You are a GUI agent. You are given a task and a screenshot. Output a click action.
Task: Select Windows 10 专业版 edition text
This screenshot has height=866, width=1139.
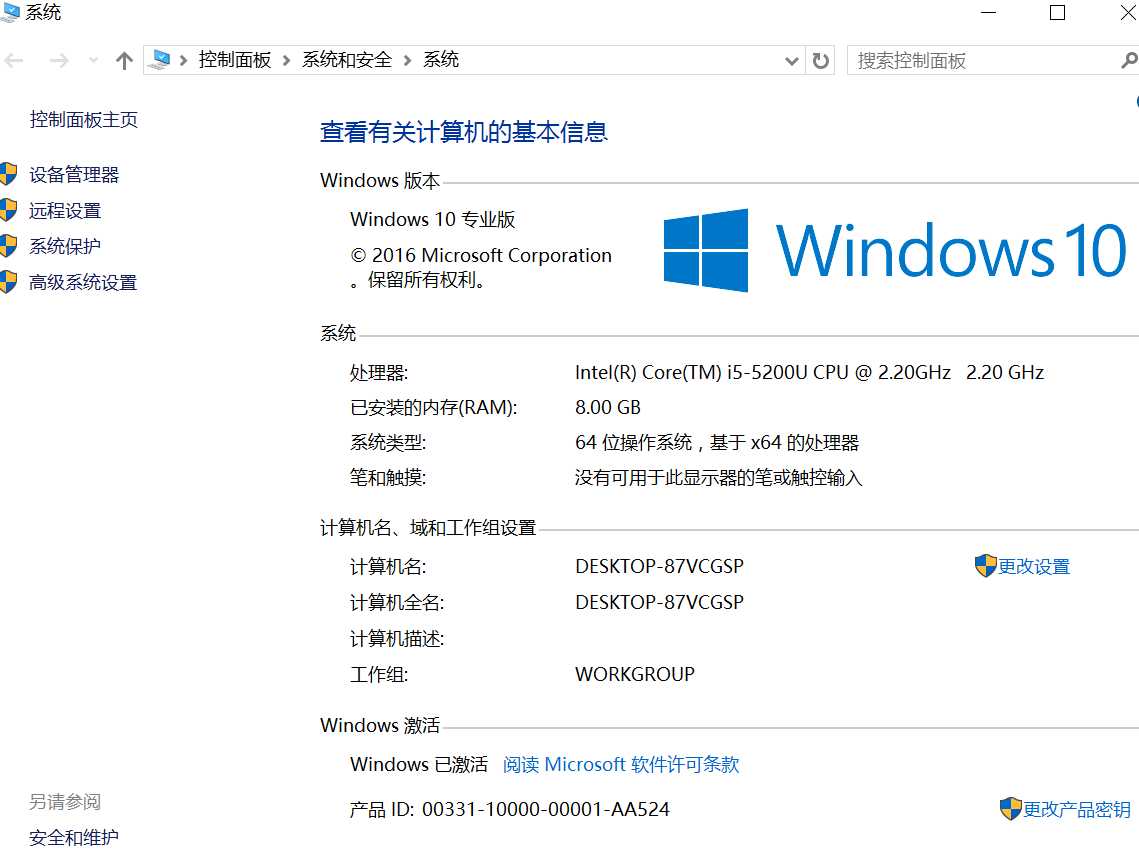[x=433, y=219]
